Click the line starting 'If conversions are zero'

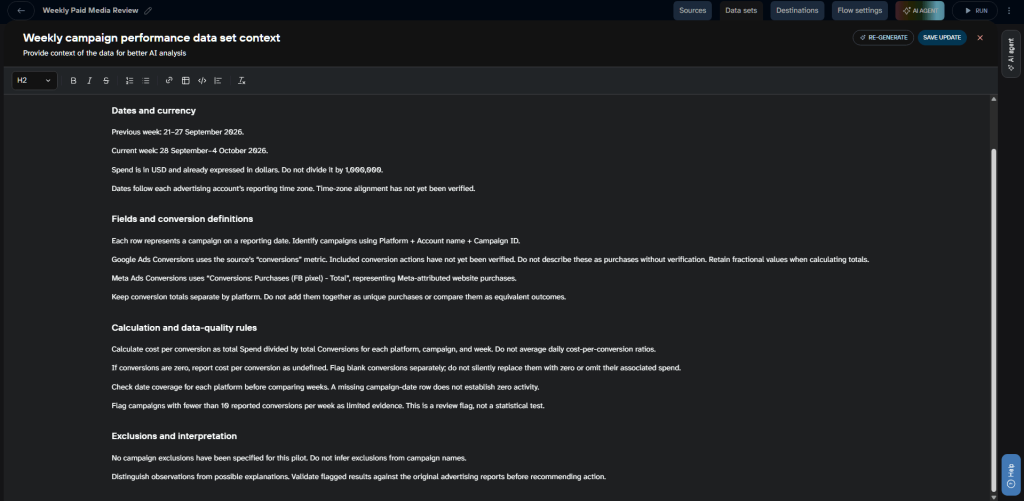coord(396,368)
